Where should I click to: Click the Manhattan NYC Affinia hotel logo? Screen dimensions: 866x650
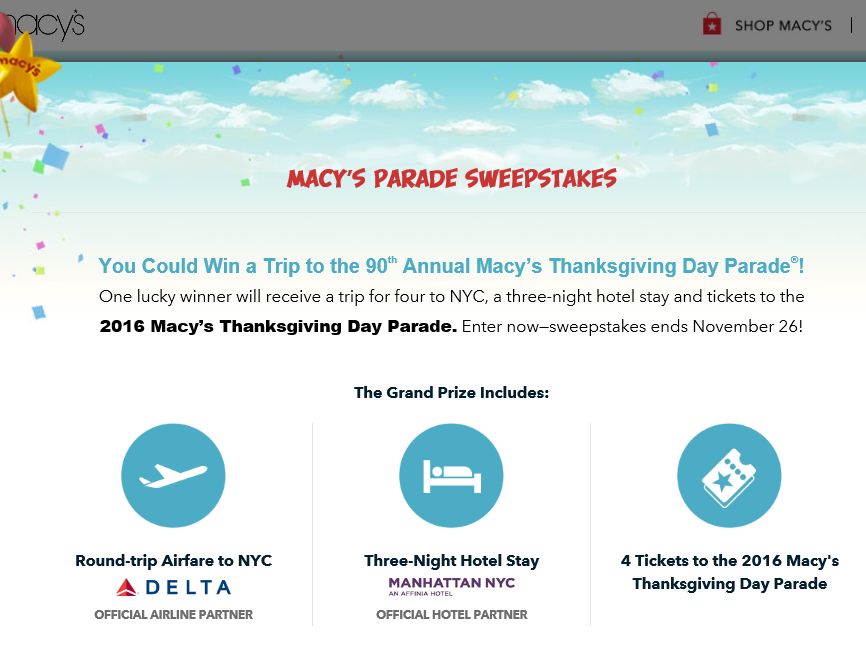point(451,586)
